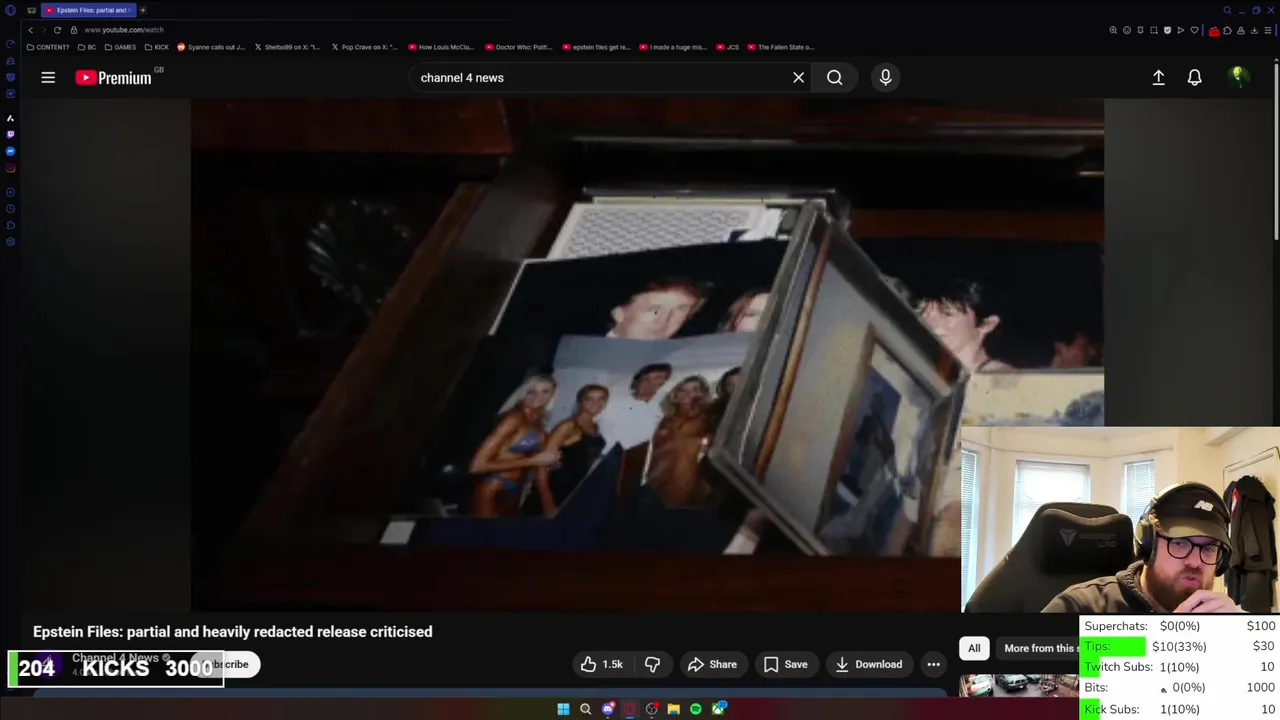
Task: Open Spotify from the taskbar
Action: click(695, 709)
